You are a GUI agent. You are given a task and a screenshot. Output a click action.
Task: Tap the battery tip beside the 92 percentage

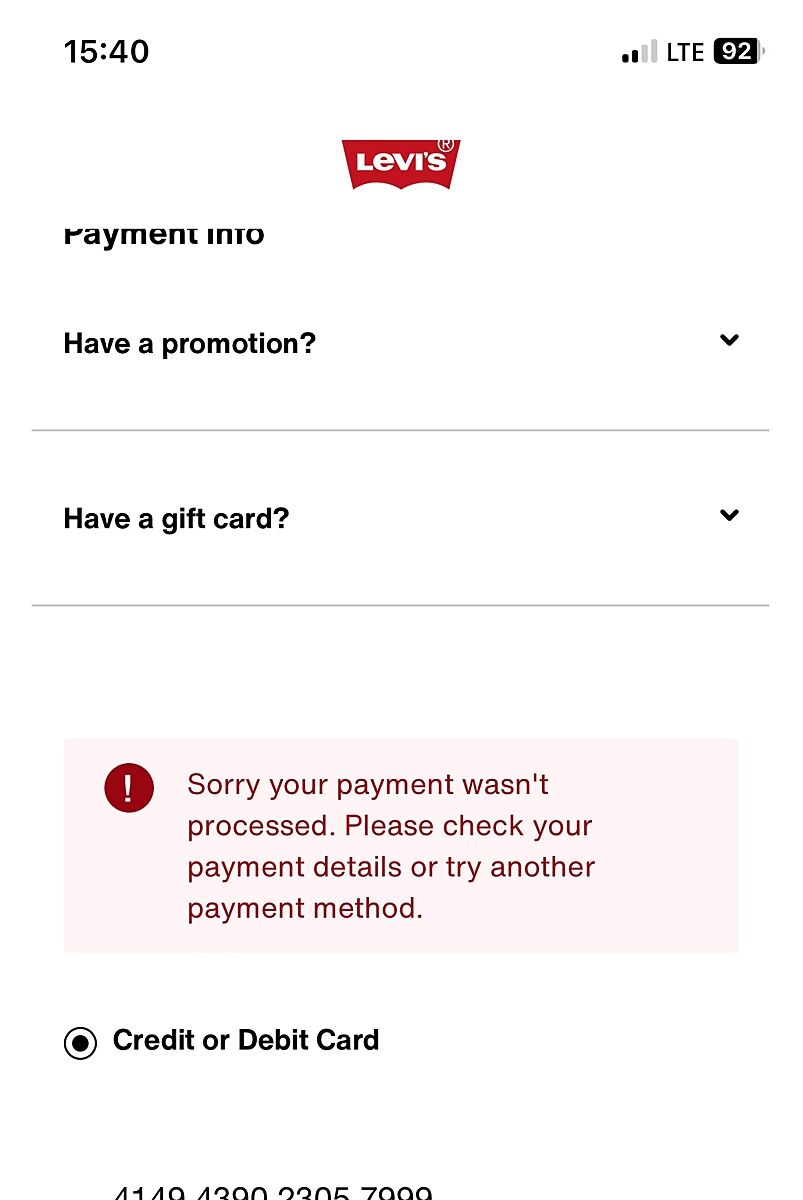click(763, 51)
